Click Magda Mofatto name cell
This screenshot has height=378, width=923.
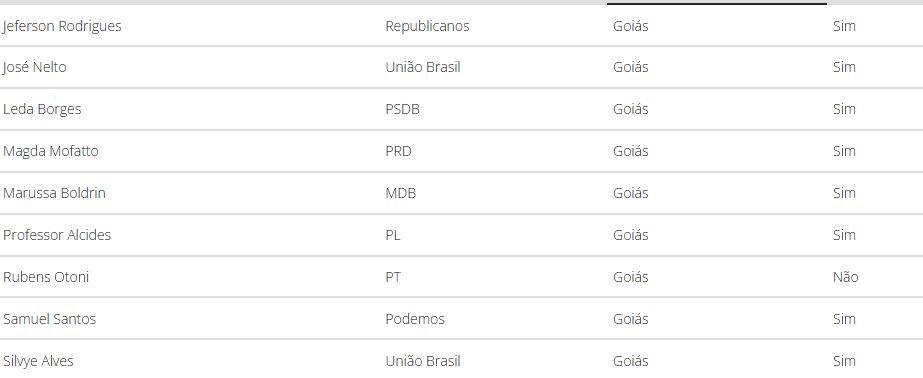point(51,151)
